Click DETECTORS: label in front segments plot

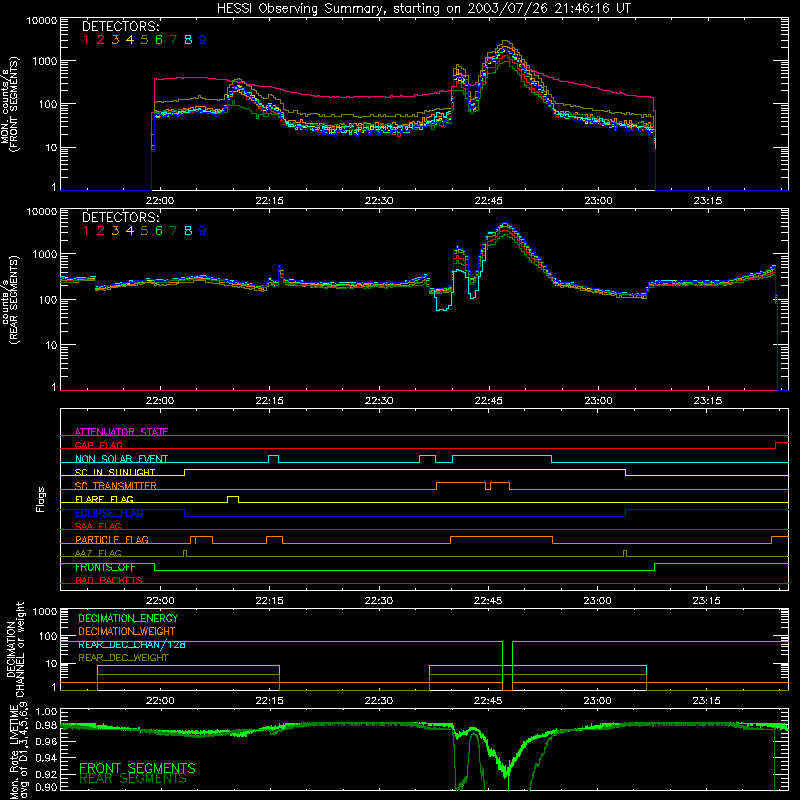(x=121, y=27)
